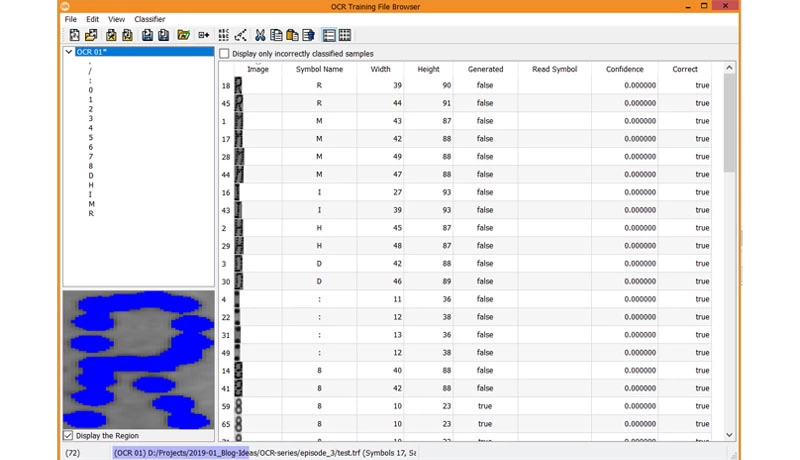Click the blue R region preview image
The image size is (800, 460).
tap(139, 360)
